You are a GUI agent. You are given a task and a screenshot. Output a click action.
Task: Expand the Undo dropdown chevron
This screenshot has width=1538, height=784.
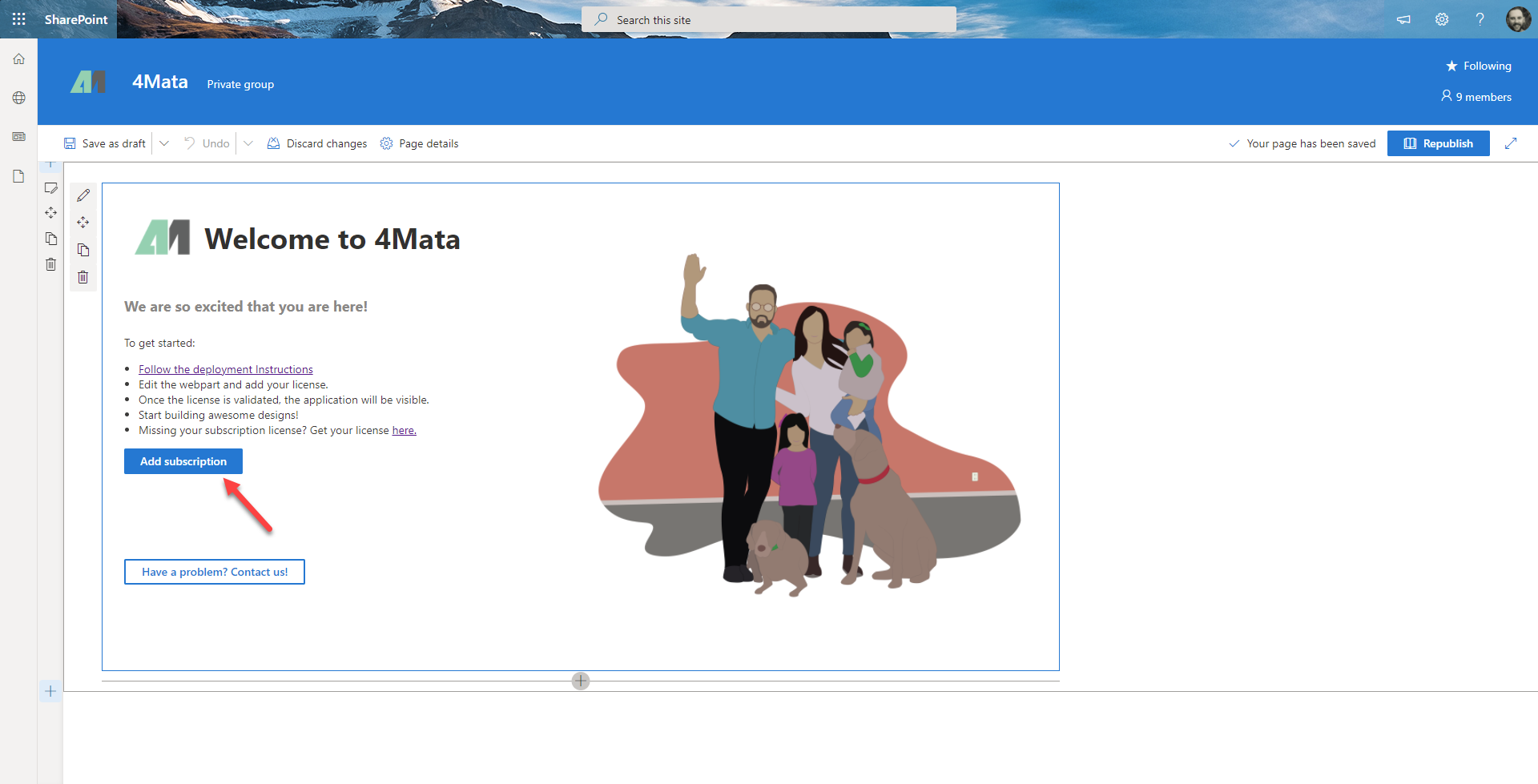[248, 143]
